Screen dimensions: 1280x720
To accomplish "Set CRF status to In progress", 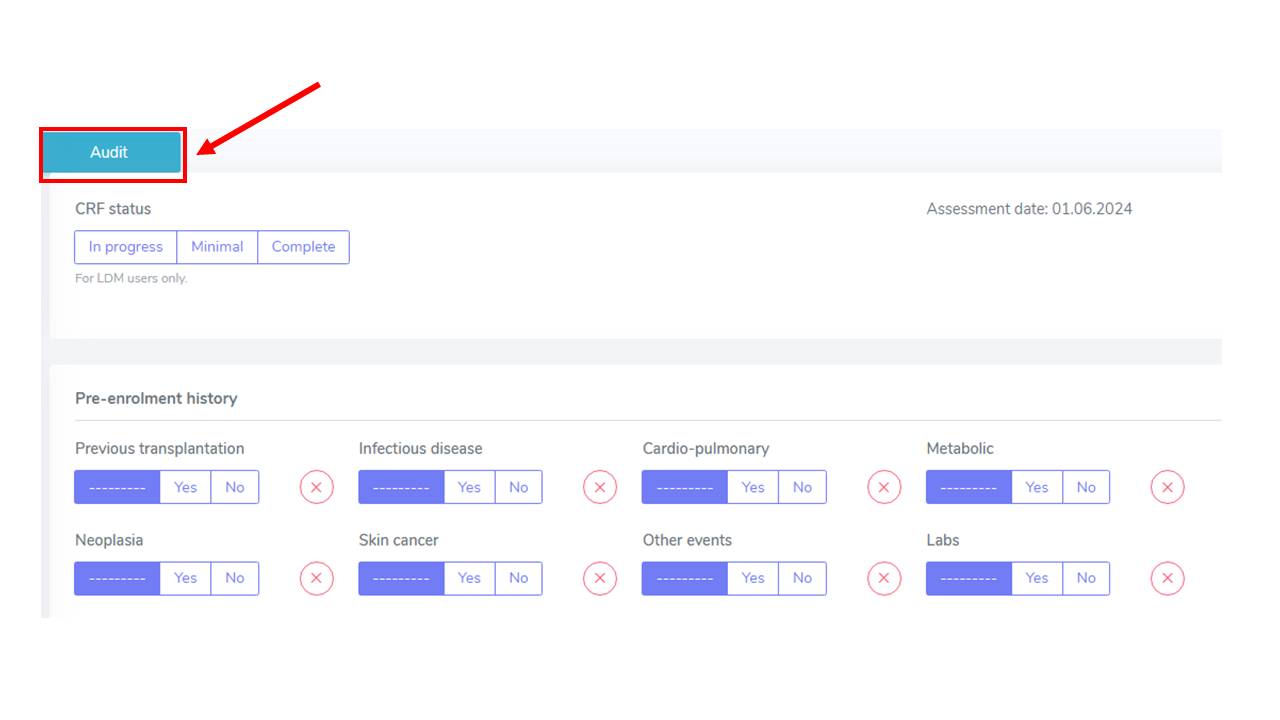I will (126, 247).
